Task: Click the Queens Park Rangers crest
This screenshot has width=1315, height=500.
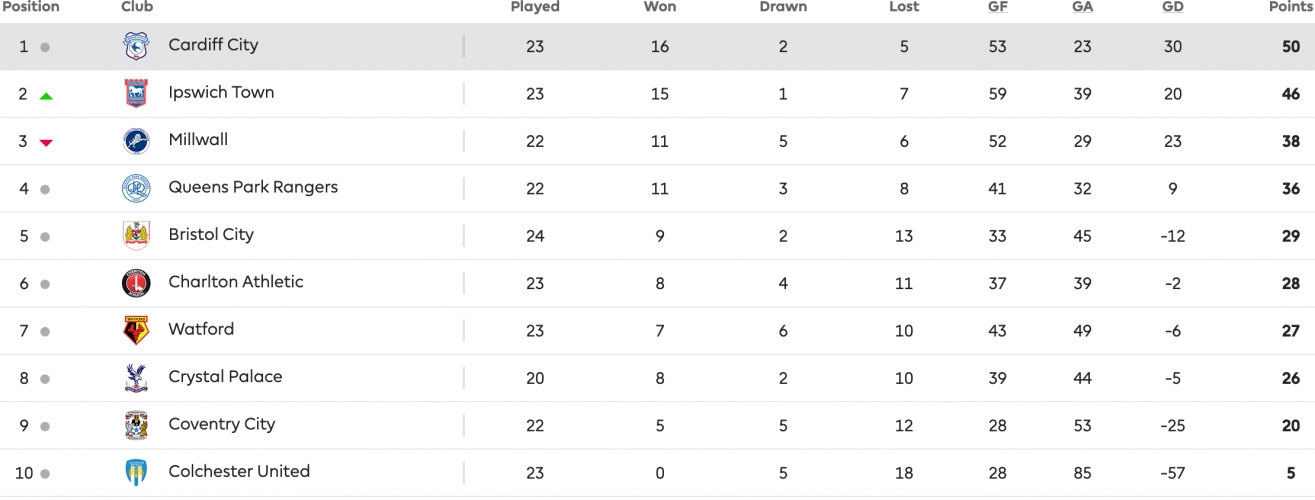Action: (136, 188)
